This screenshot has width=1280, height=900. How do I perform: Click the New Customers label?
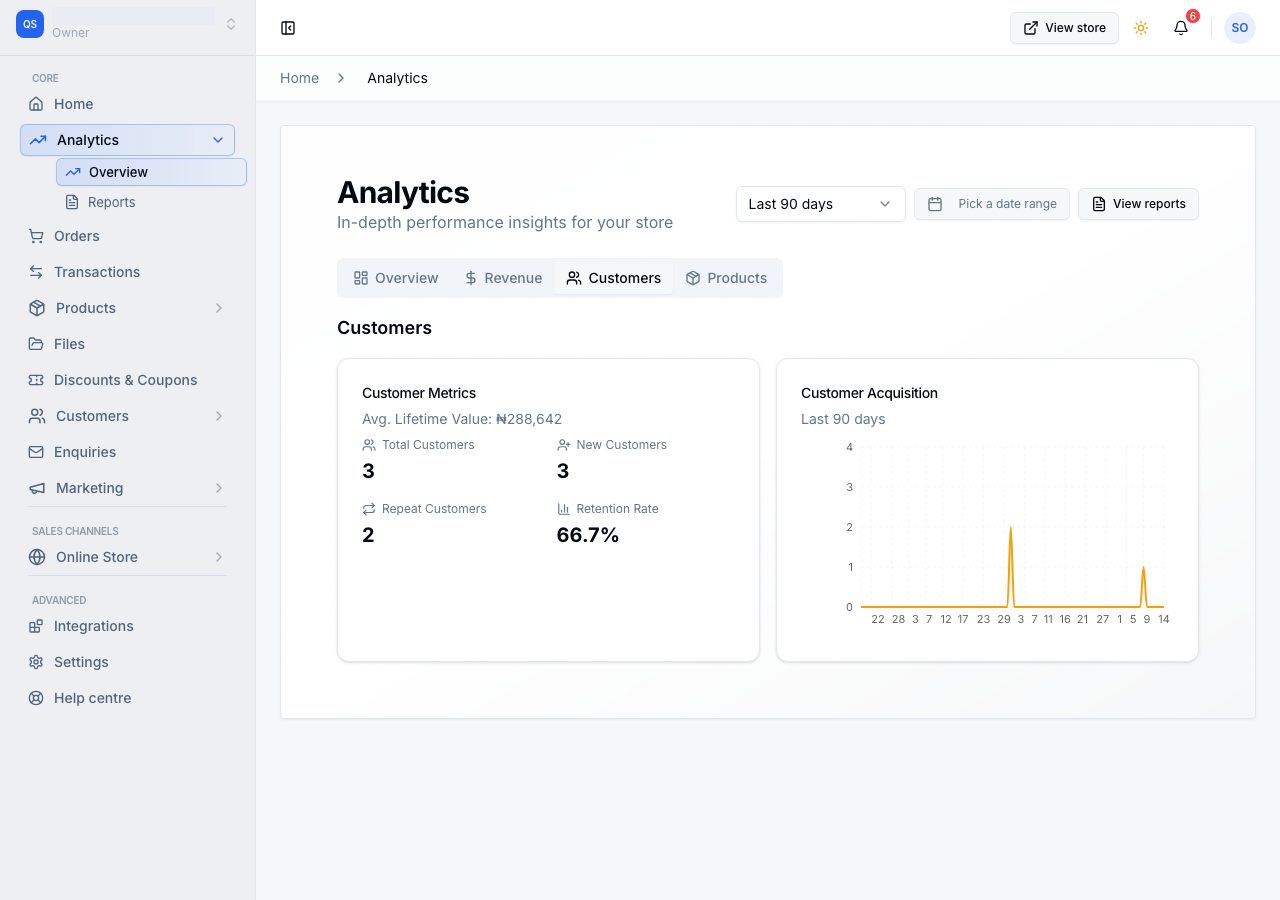[x=621, y=445]
